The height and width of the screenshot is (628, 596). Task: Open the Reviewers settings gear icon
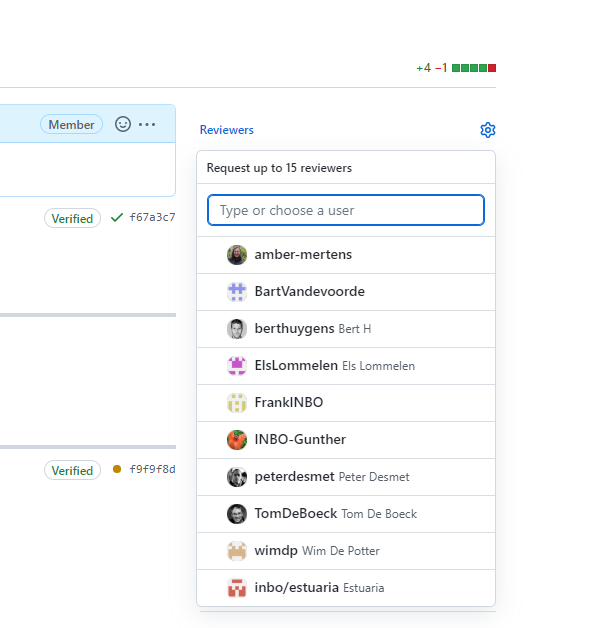487,130
